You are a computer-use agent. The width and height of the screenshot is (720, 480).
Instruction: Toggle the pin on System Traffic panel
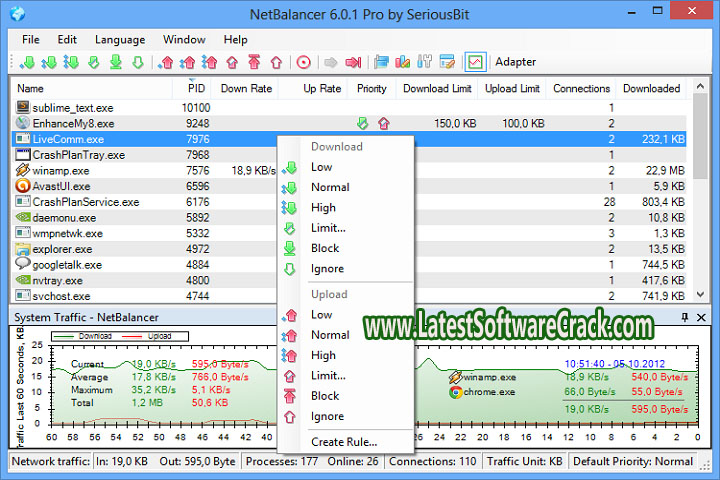click(x=685, y=317)
